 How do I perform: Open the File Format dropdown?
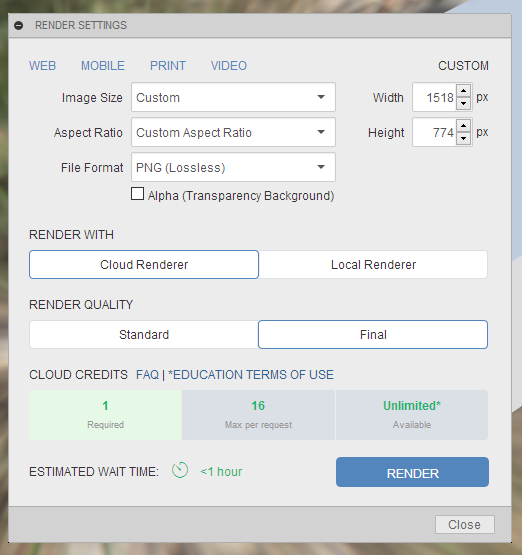click(233, 167)
